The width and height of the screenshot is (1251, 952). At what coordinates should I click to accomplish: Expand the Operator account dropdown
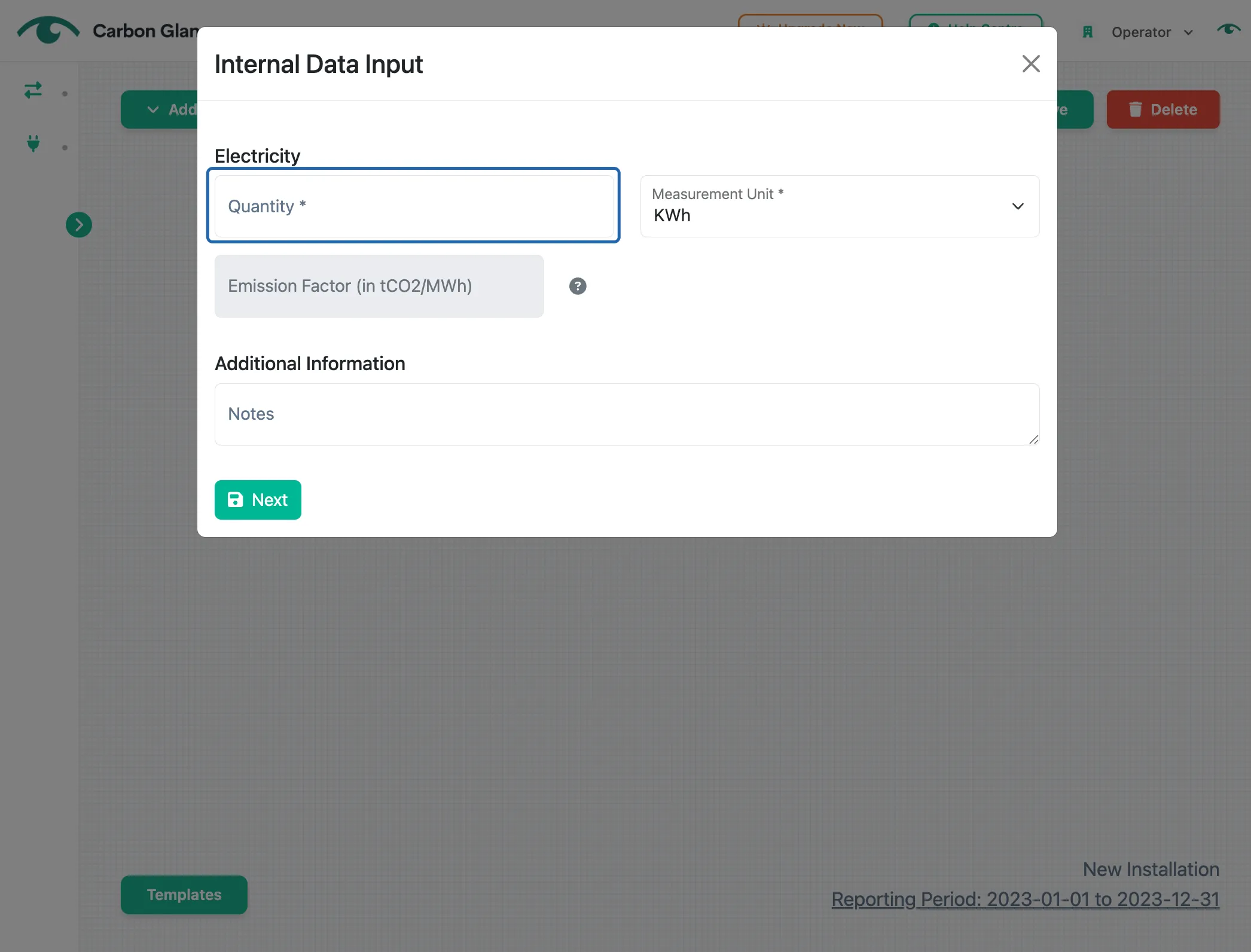point(1151,32)
